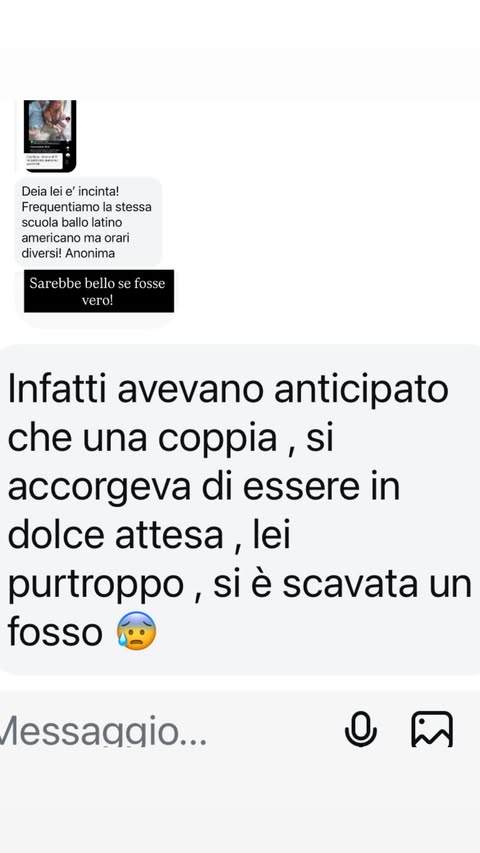Open the shared story thumbnail preview
The height and width of the screenshot is (853, 480).
(50, 136)
